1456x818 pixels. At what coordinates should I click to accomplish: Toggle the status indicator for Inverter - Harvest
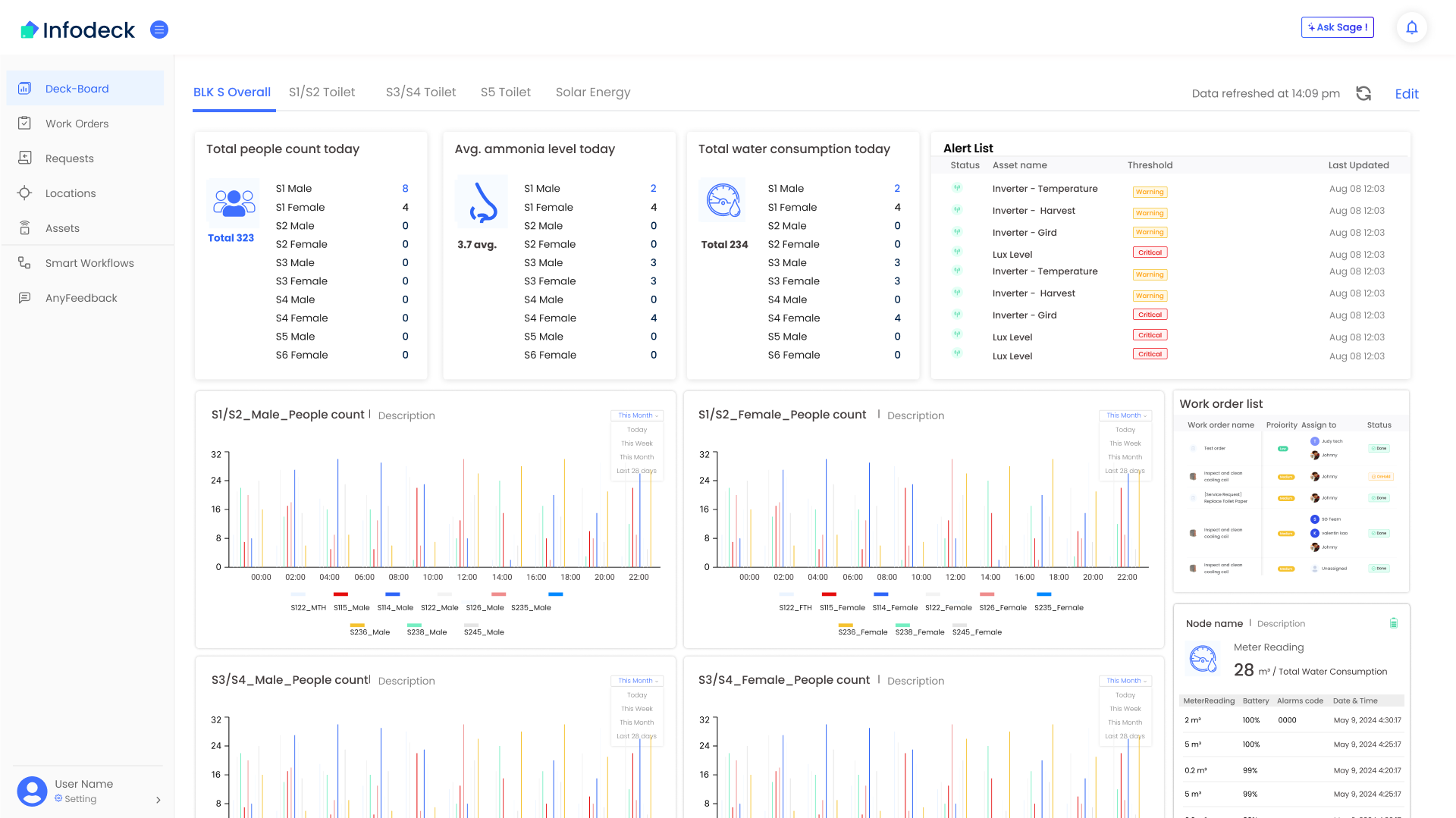957,210
